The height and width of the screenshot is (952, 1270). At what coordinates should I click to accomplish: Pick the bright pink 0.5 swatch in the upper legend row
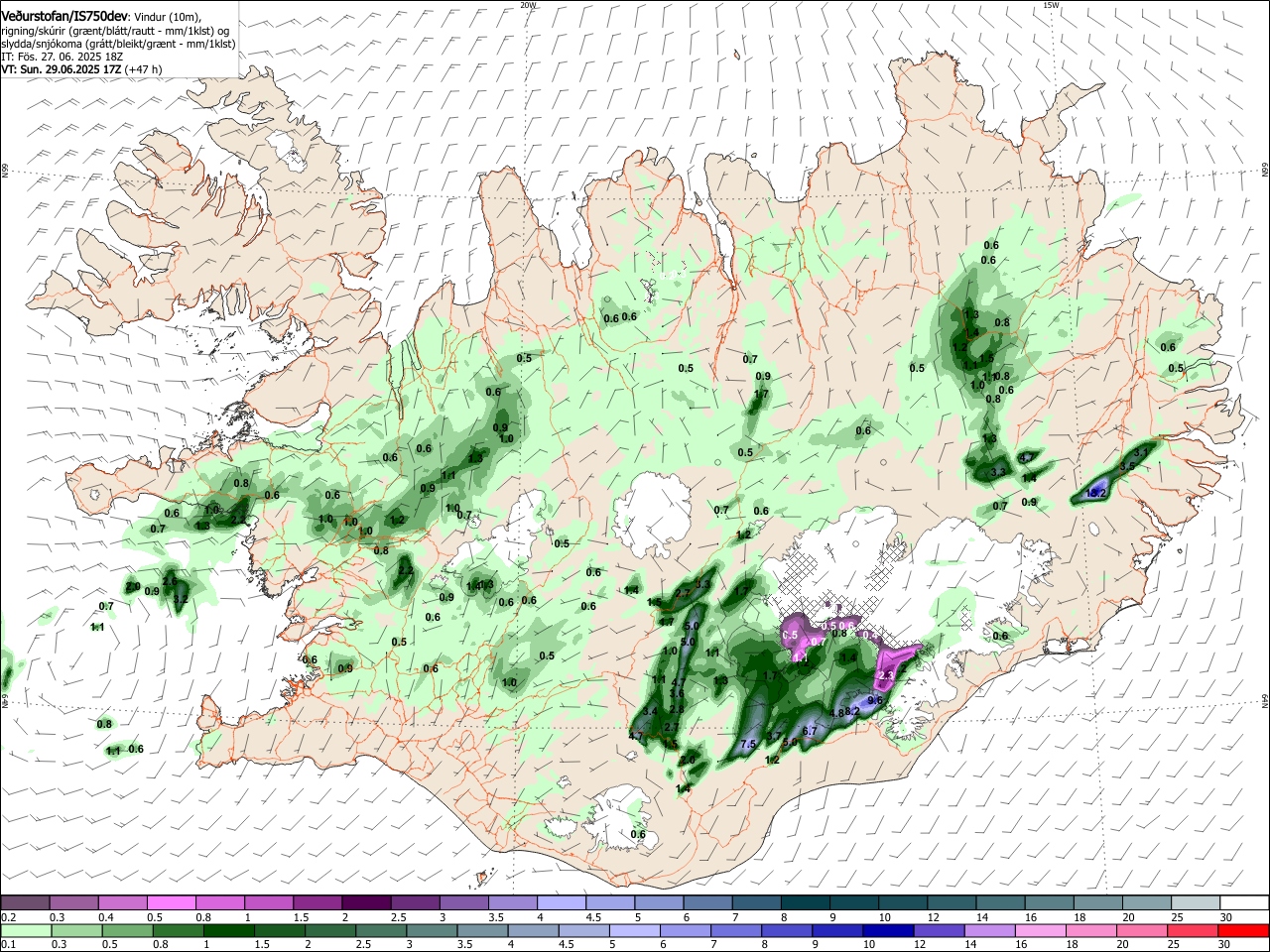(x=172, y=902)
